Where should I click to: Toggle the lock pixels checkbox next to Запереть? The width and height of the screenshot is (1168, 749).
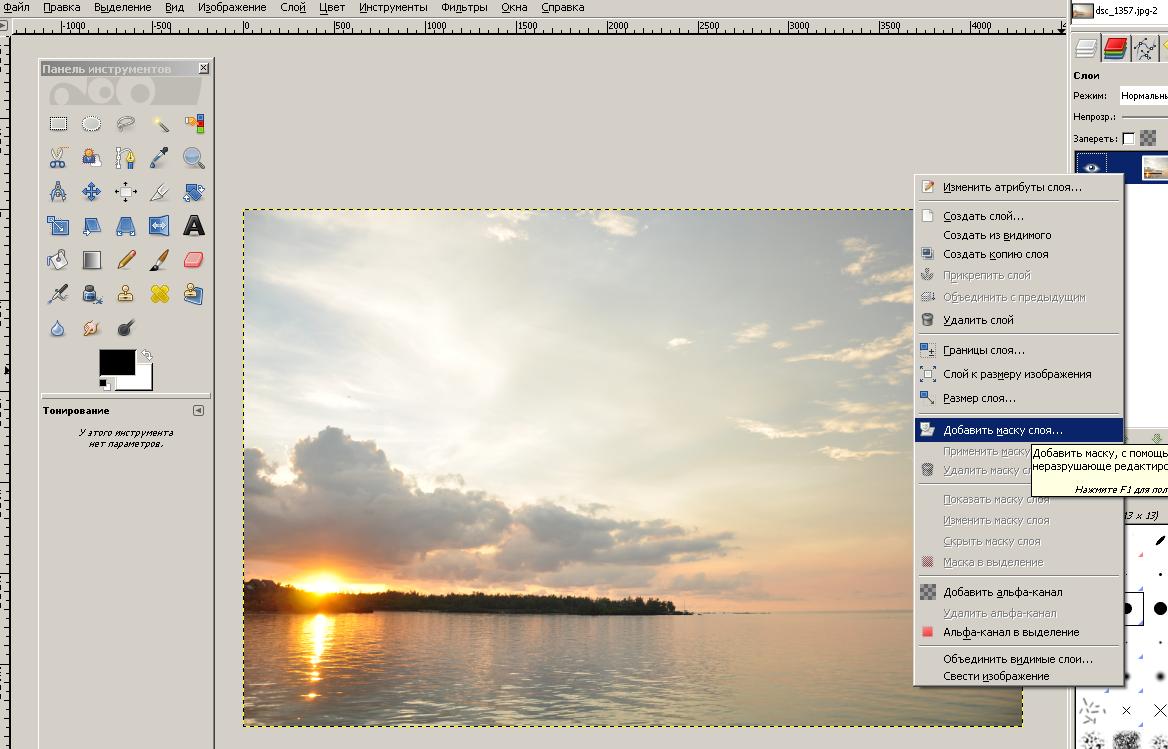tap(1128, 139)
